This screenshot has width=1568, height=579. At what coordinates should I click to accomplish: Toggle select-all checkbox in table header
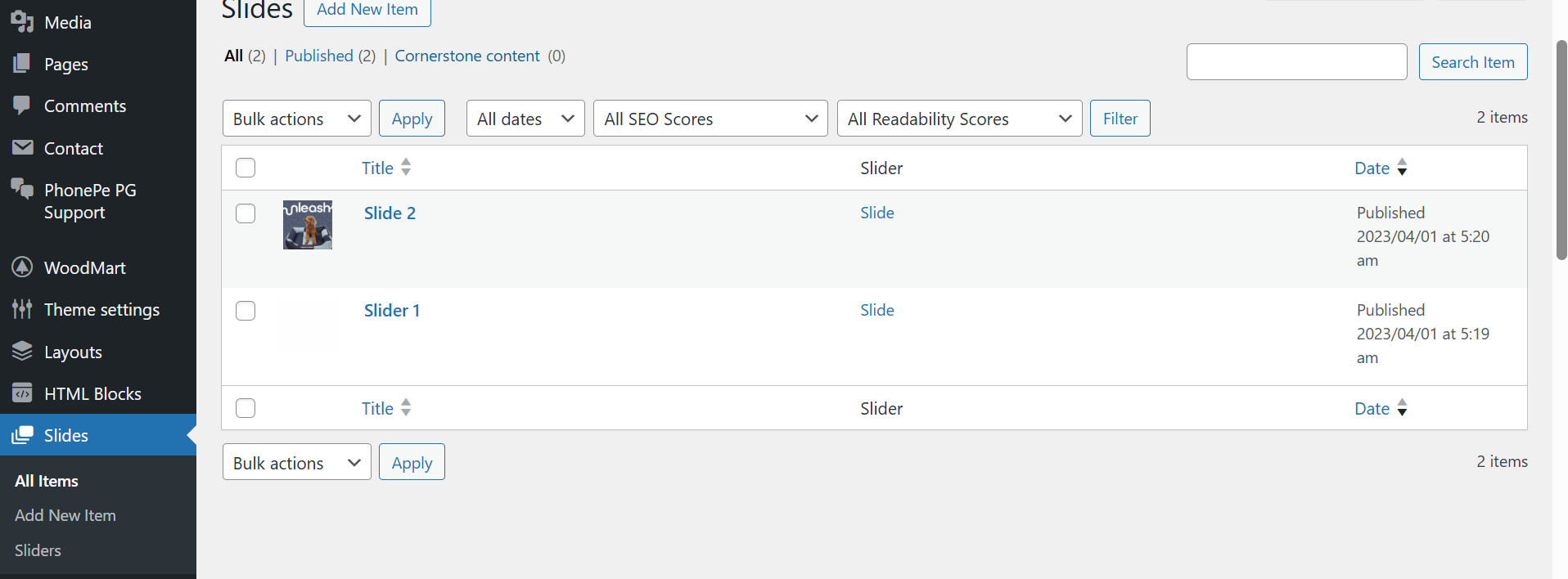(246, 168)
